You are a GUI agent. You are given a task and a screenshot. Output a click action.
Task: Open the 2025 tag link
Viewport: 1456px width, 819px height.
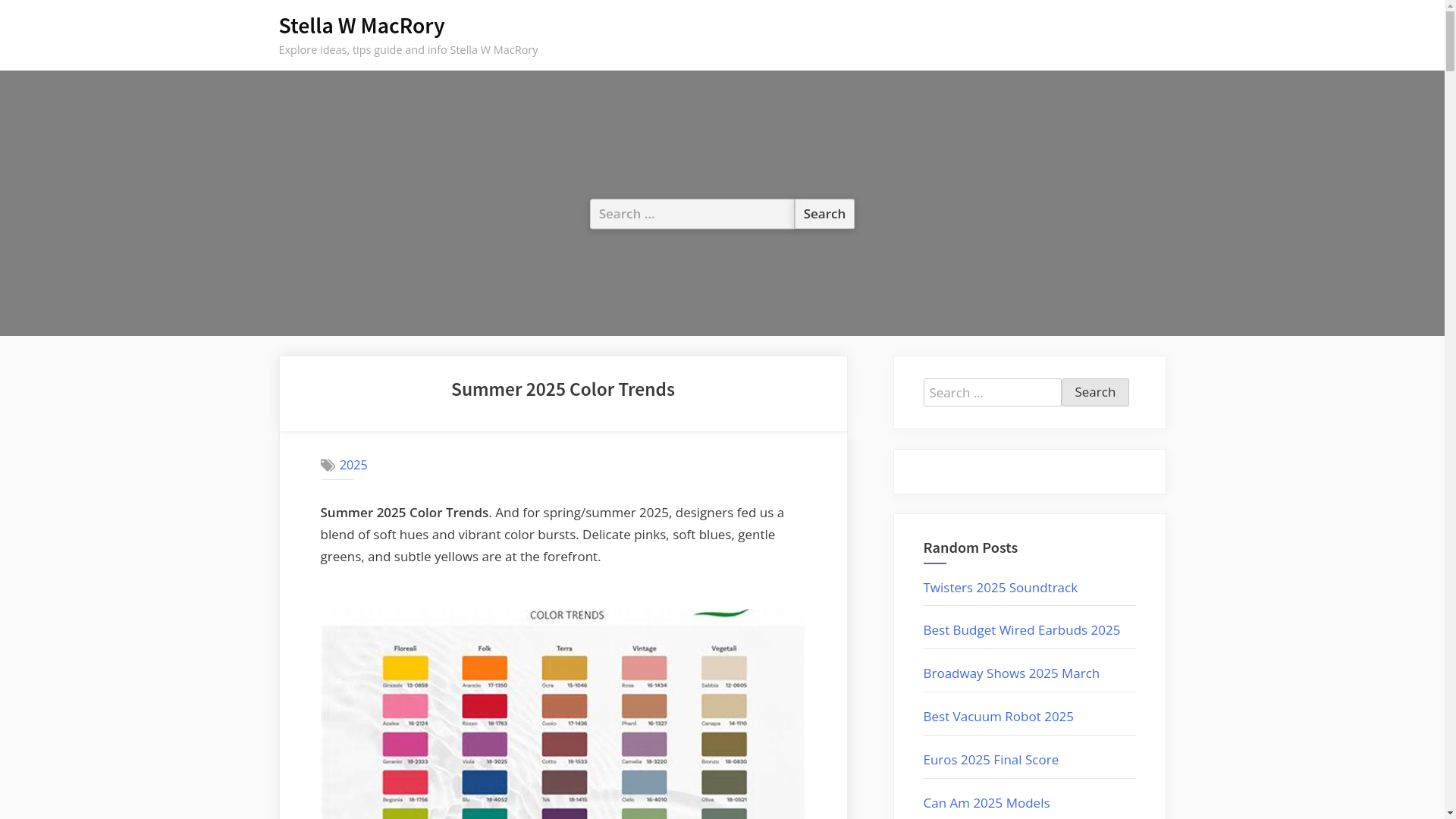(x=353, y=465)
